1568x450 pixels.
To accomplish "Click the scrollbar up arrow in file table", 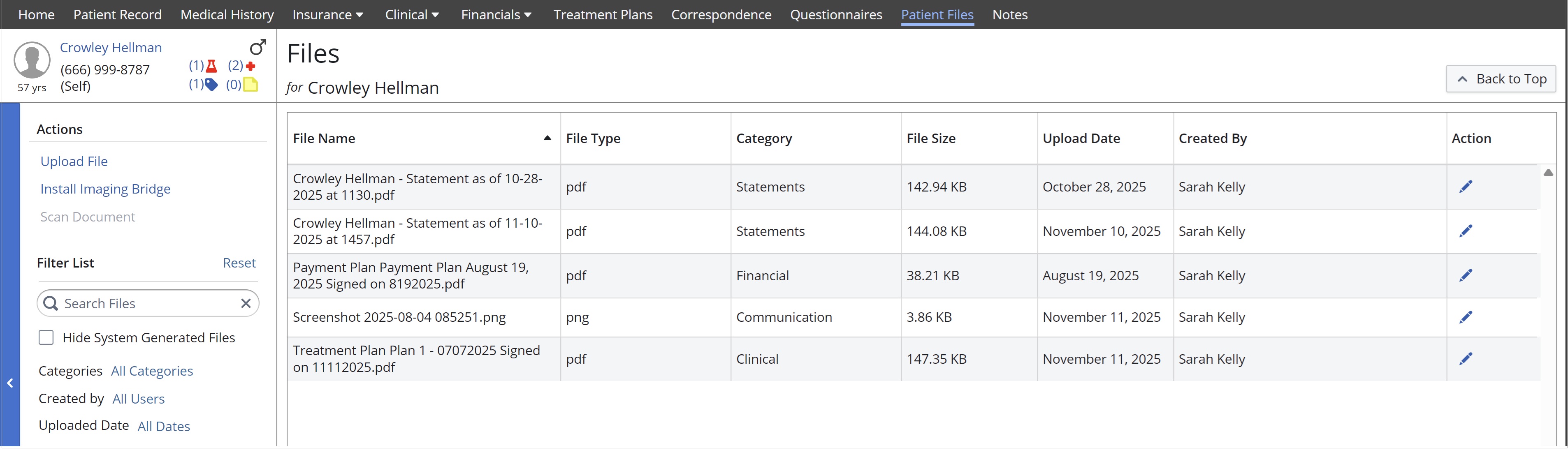I will pos(1549,173).
